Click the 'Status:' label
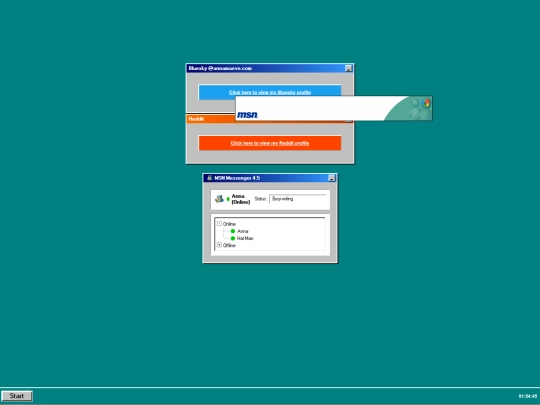This screenshot has height=405, width=540. (260, 199)
